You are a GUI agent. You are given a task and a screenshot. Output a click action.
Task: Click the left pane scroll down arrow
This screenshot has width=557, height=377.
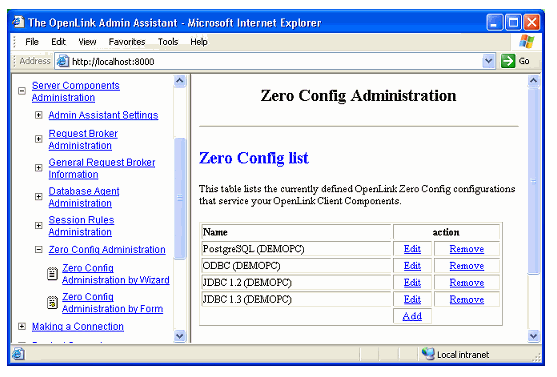click(180, 336)
